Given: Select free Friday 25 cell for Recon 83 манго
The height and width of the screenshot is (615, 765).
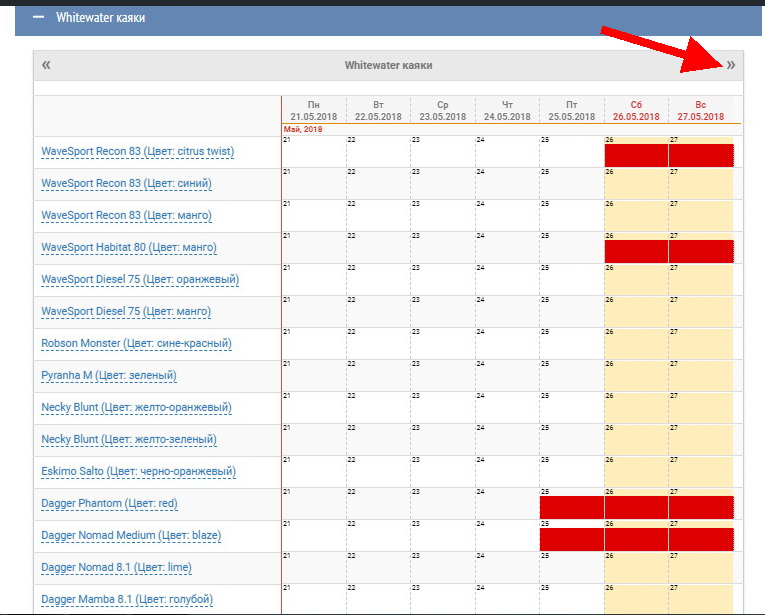Looking at the screenshot, I should [572, 216].
